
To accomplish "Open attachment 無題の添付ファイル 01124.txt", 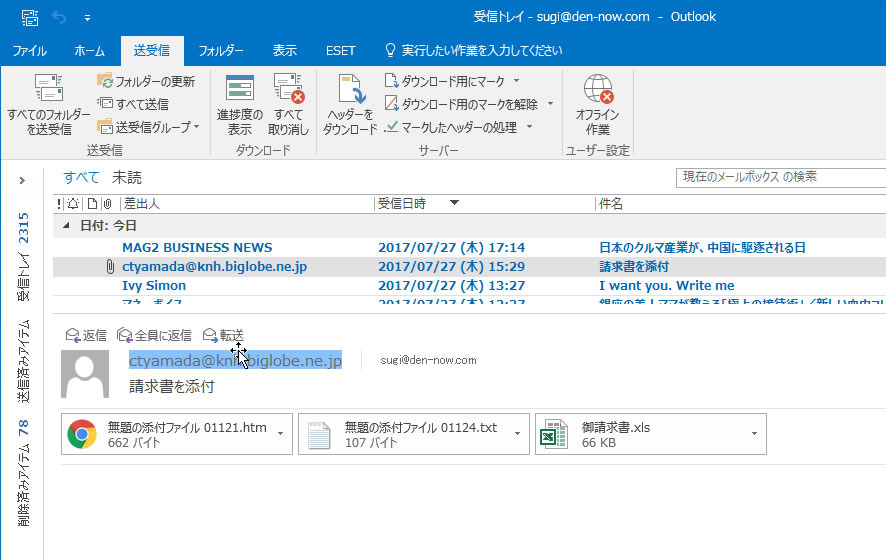I will [x=405, y=434].
